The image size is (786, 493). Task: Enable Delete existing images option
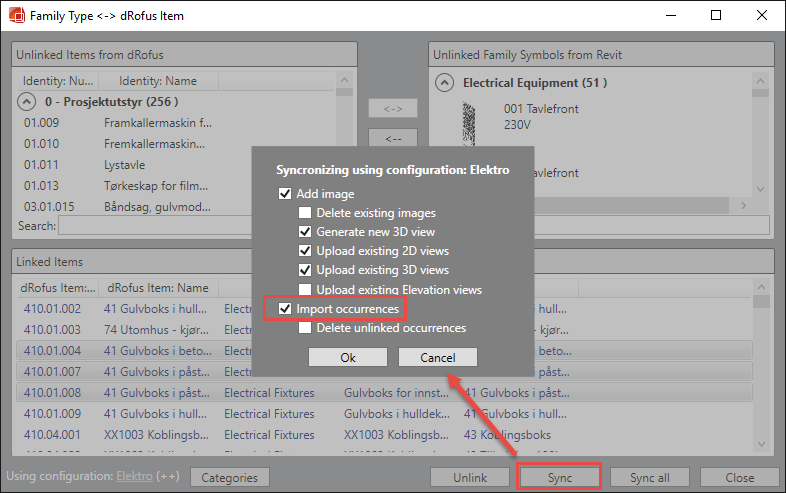(305, 213)
